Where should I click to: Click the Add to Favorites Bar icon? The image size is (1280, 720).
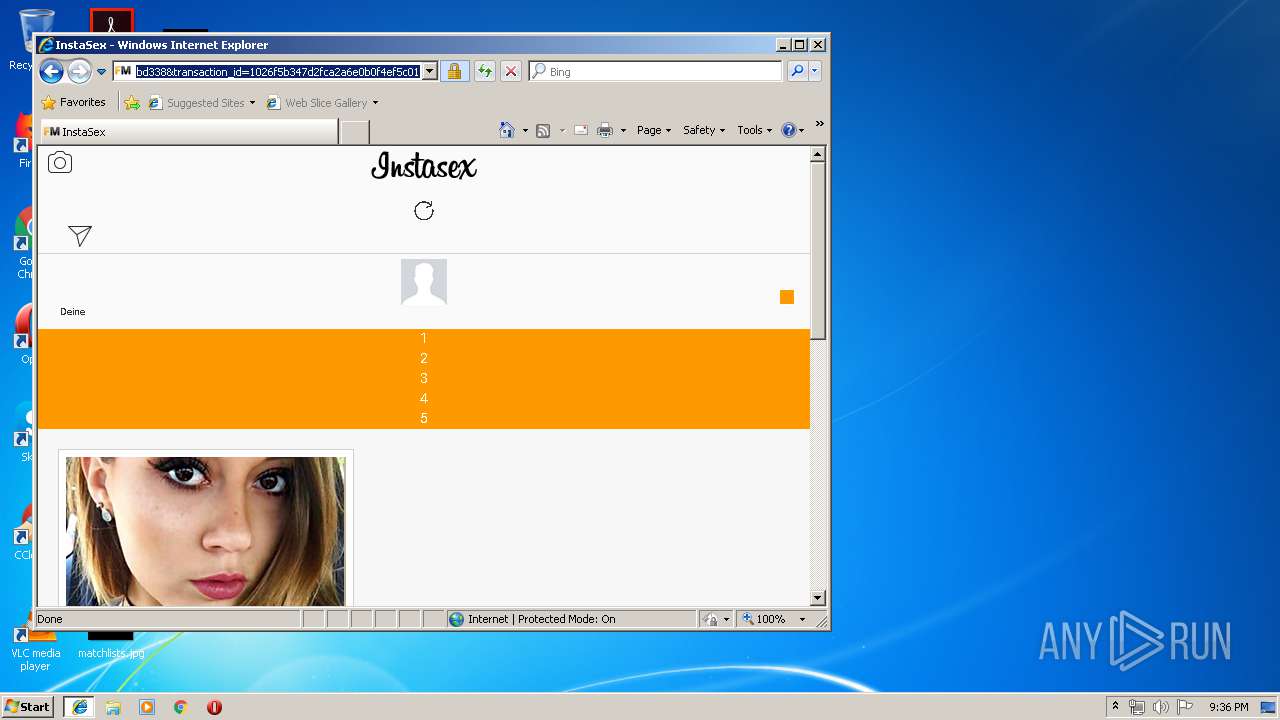[x=132, y=102]
